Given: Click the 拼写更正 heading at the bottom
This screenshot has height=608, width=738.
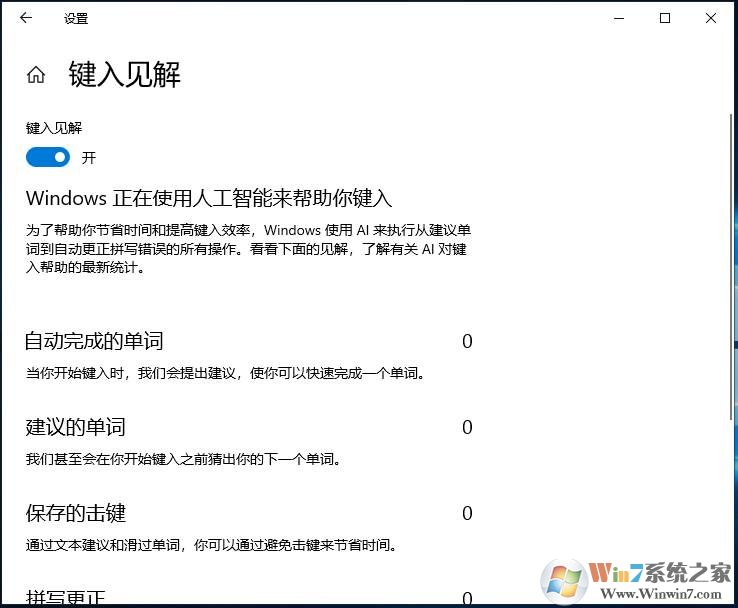Looking at the screenshot, I should point(66,598).
